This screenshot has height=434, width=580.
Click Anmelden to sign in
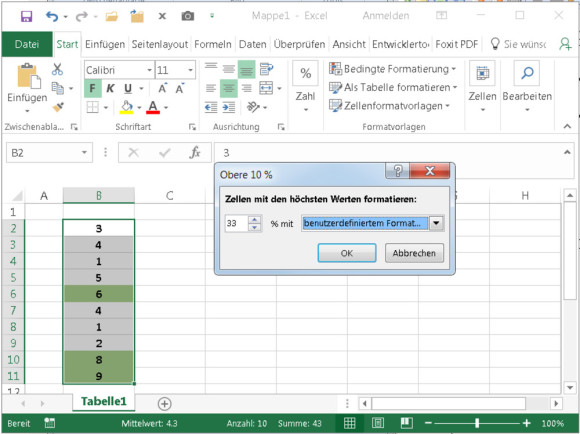[385, 16]
